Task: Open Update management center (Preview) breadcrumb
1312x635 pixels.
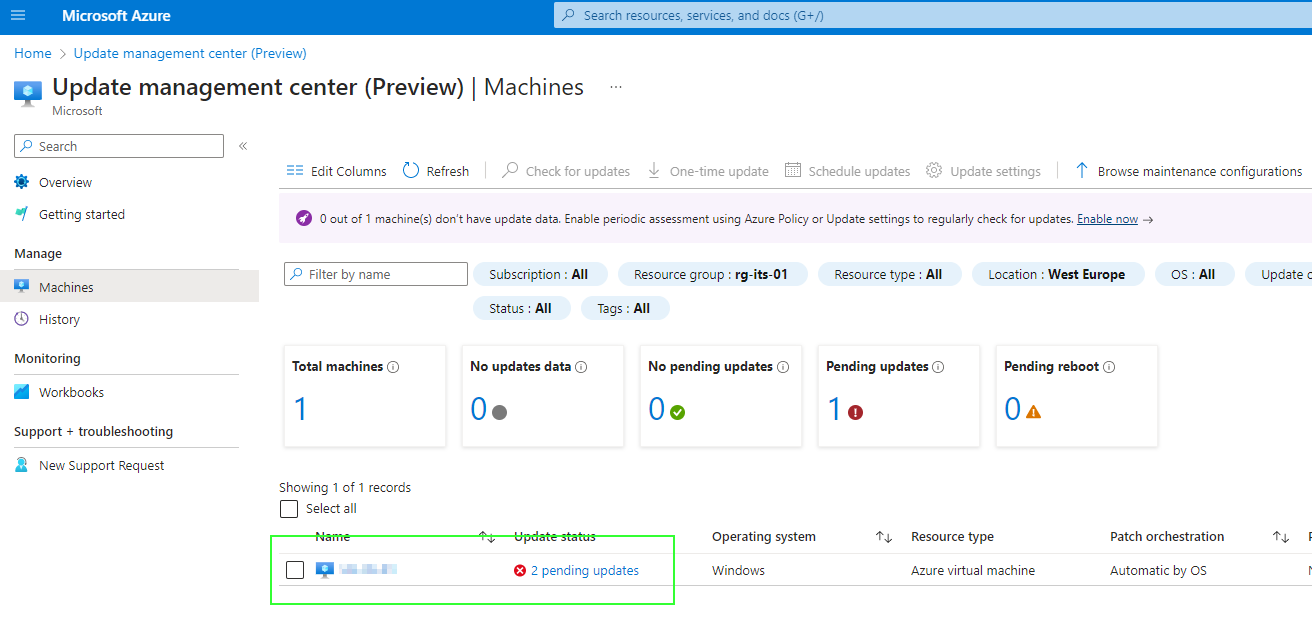Action: click(190, 53)
